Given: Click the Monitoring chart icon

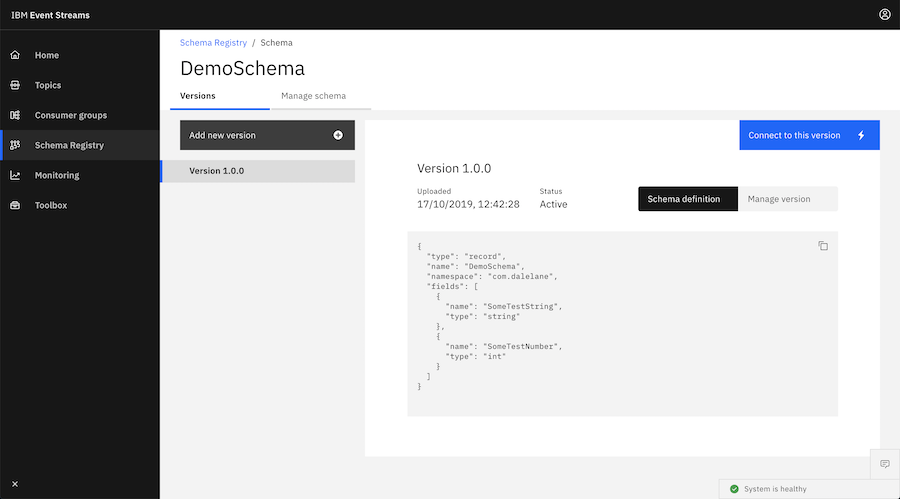Looking at the screenshot, I should coord(15,175).
